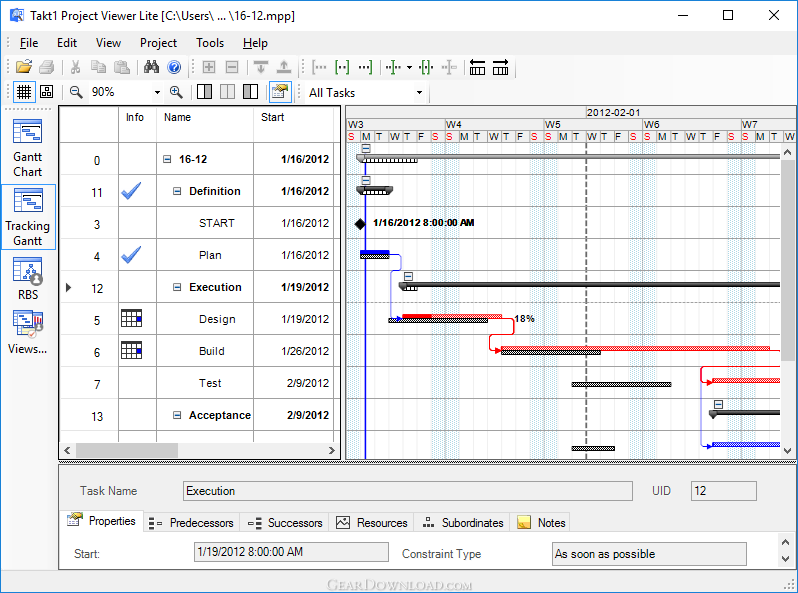Click the Cut scissors icon
The width and height of the screenshot is (798, 593).
tap(75, 67)
